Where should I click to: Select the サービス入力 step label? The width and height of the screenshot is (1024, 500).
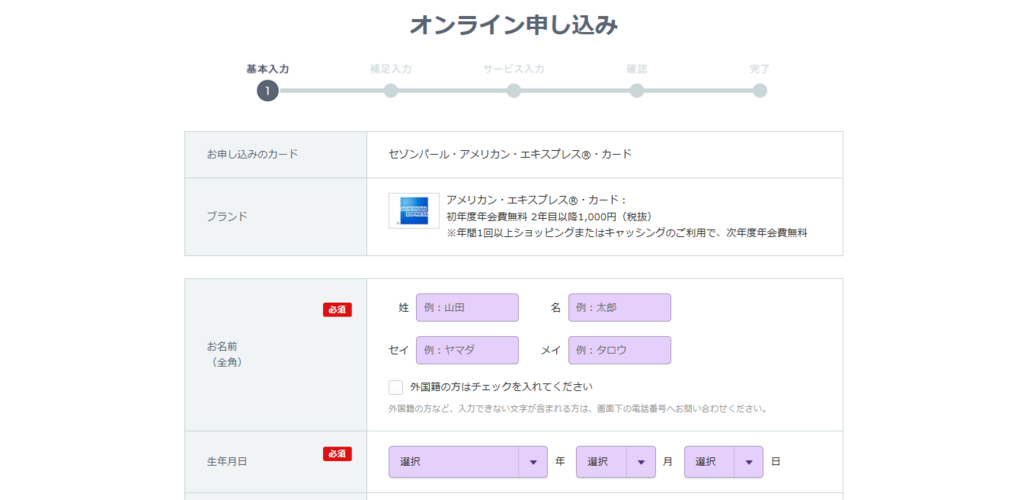[514, 69]
